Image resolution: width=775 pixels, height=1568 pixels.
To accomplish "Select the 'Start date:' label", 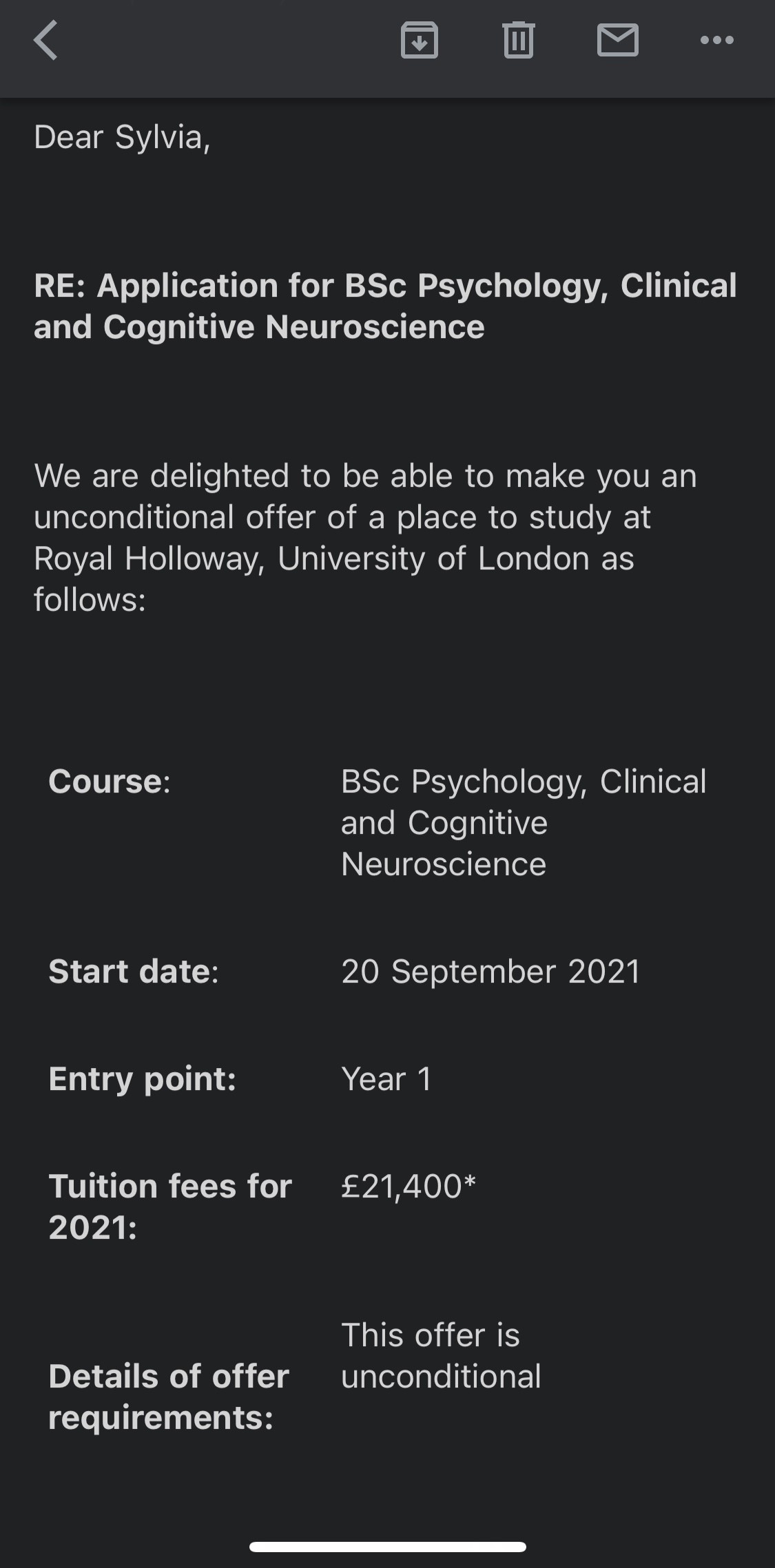I will [x=133, y=972].
